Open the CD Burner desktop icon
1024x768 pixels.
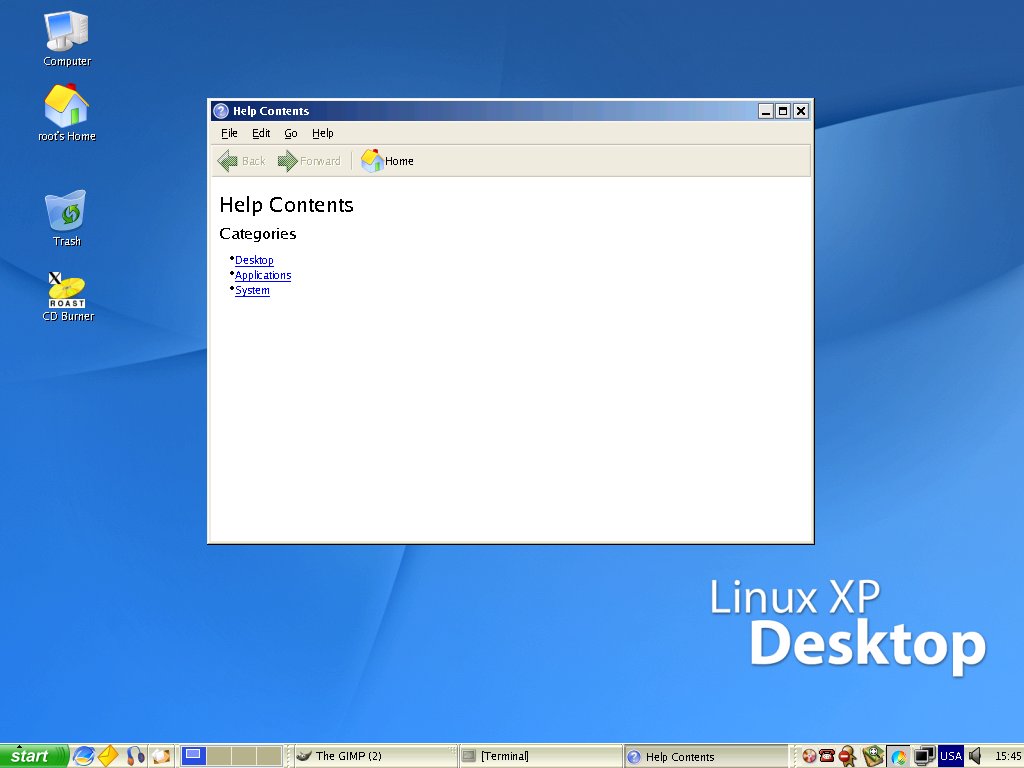pyautogui.click(x=67, y=297)
